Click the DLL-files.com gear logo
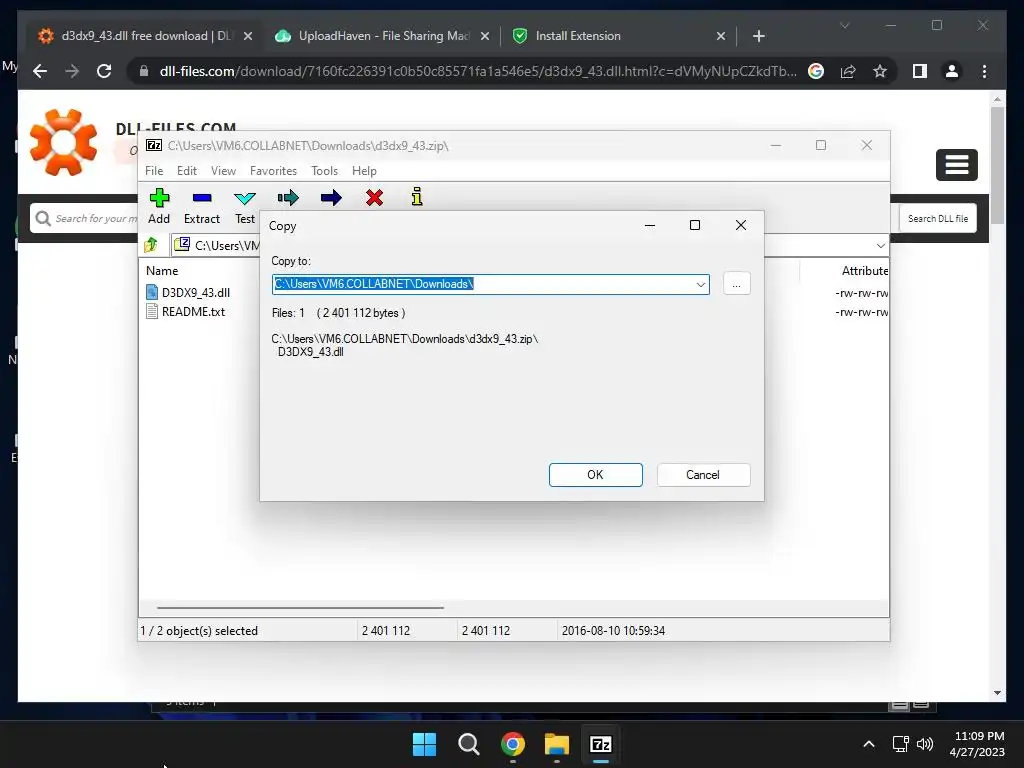Image resolution: width=1024 pixels, height=768 pixels. pos(63,142)
